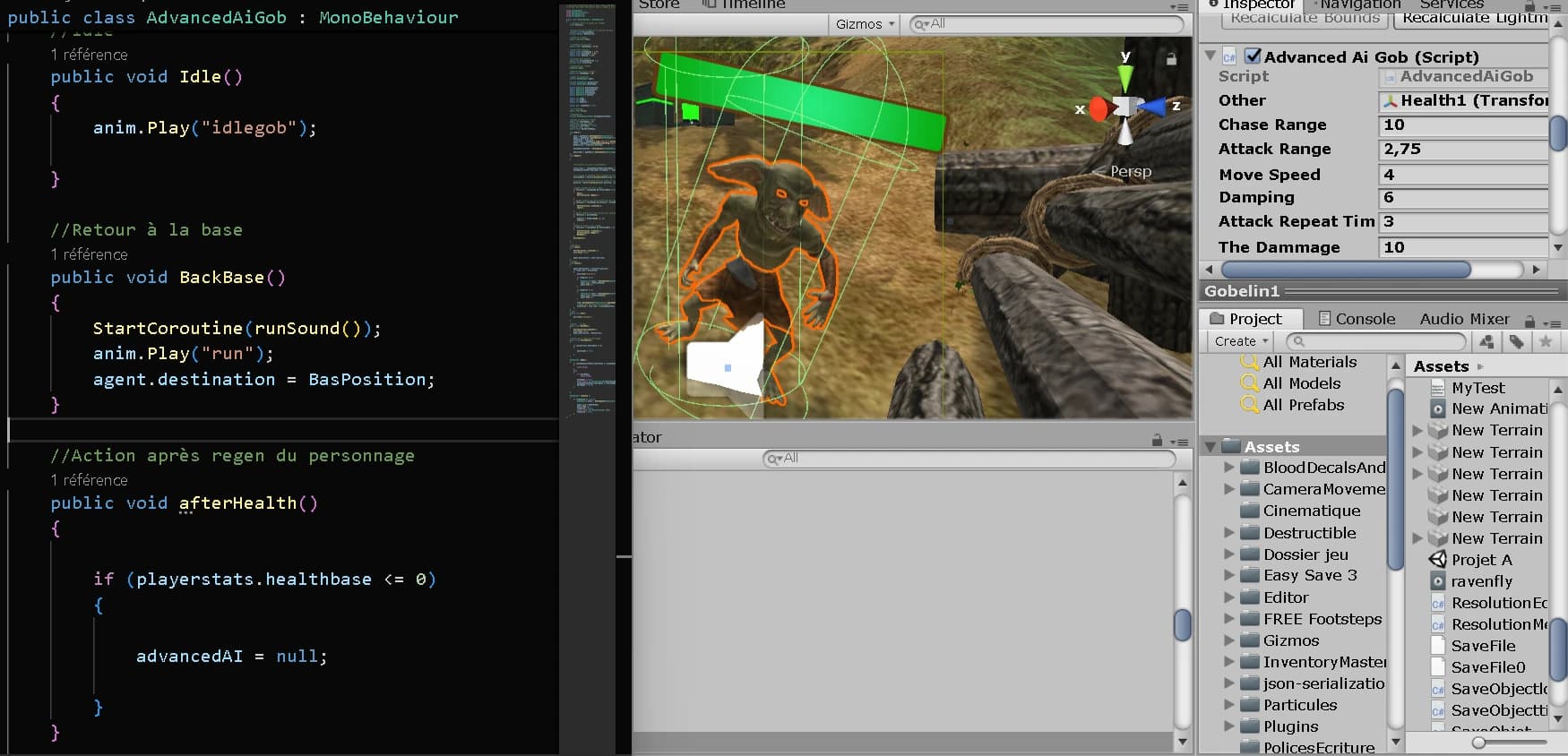The image size is (1568, 756).
Task: Click the Search by Label tag icon
Action: pos(1516,341)
